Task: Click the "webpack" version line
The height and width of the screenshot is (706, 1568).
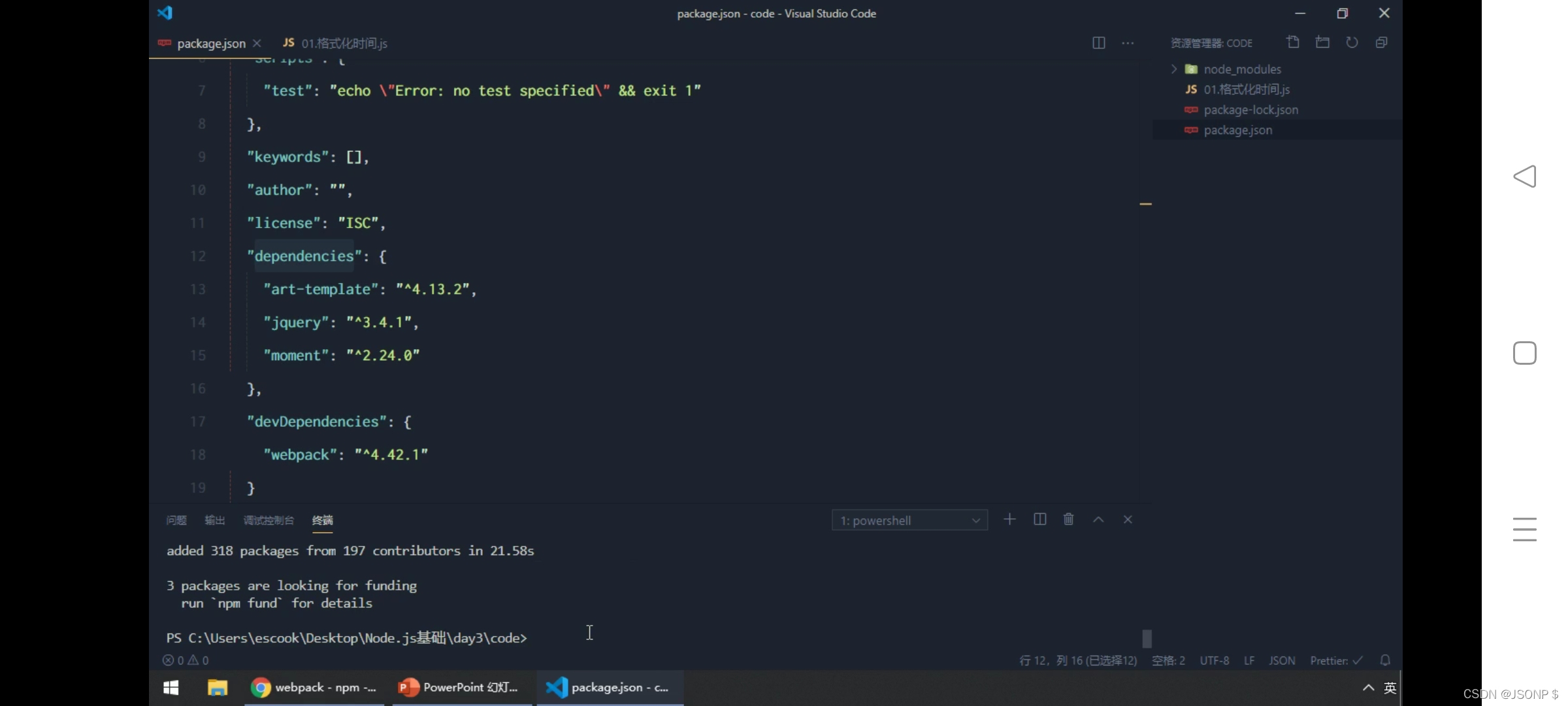Action: [346, 454]
